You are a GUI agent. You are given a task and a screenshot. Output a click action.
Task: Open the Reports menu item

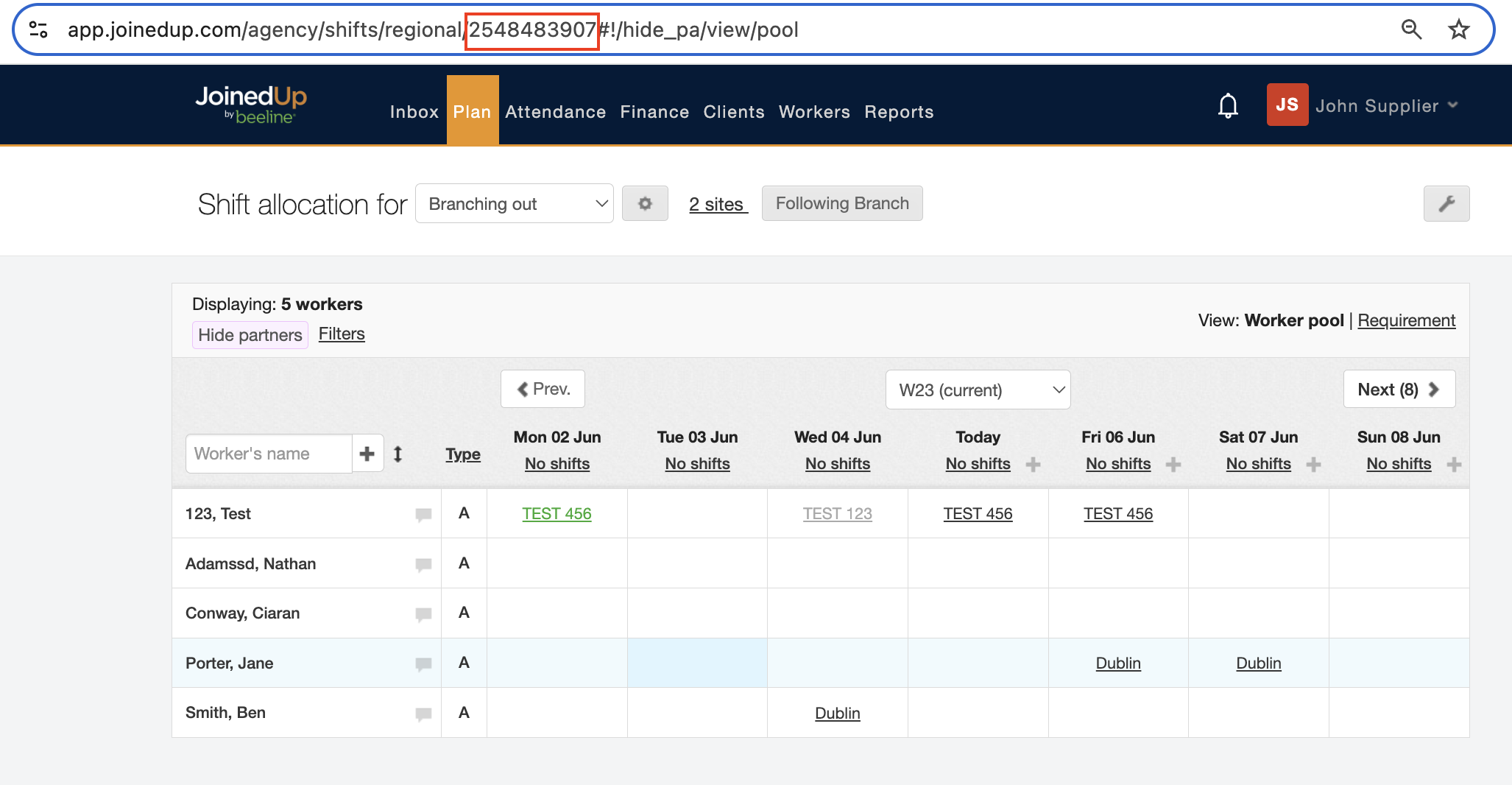(x=898, y=112)
